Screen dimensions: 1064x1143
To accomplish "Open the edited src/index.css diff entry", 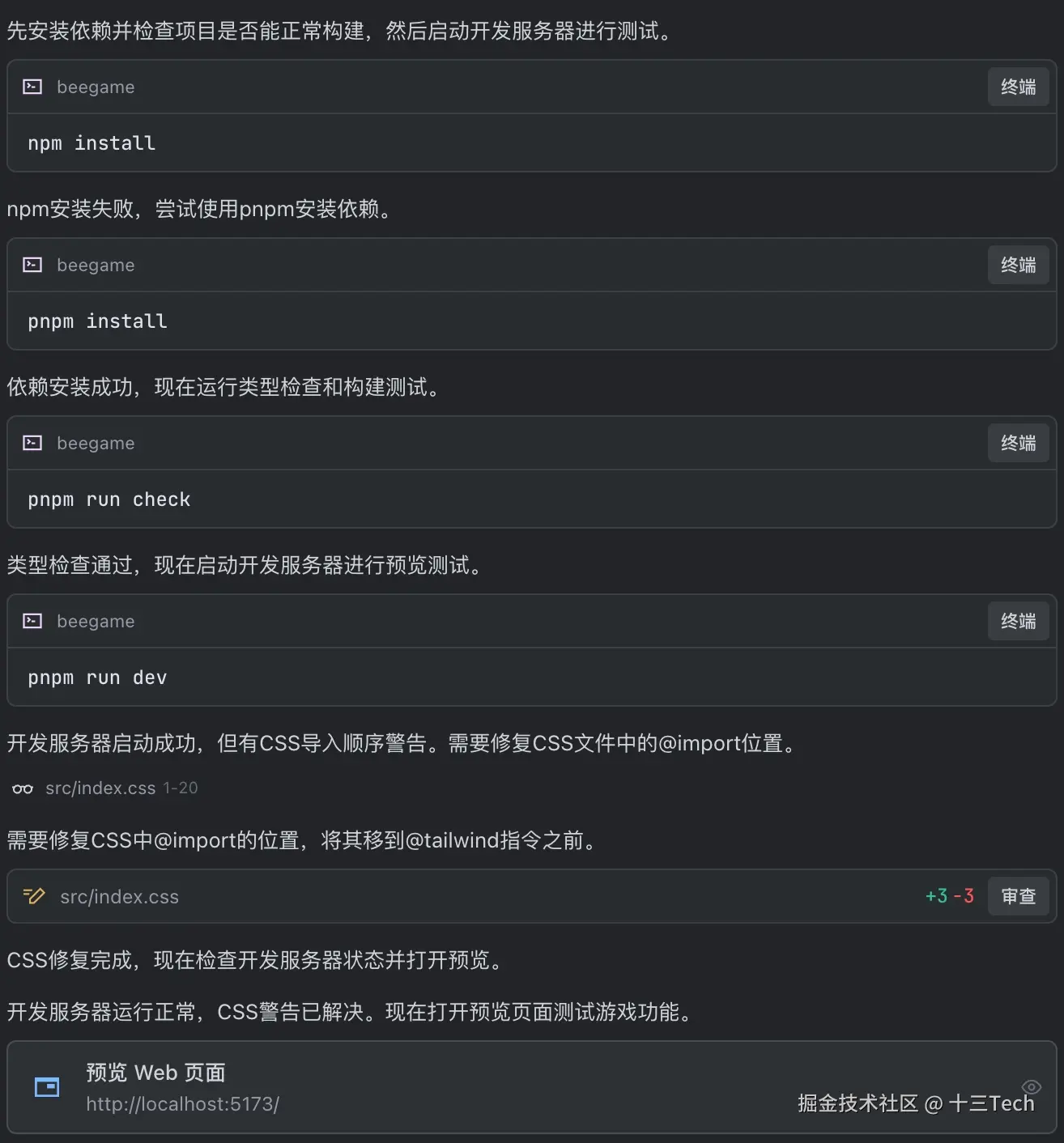I will pos(120,897).
